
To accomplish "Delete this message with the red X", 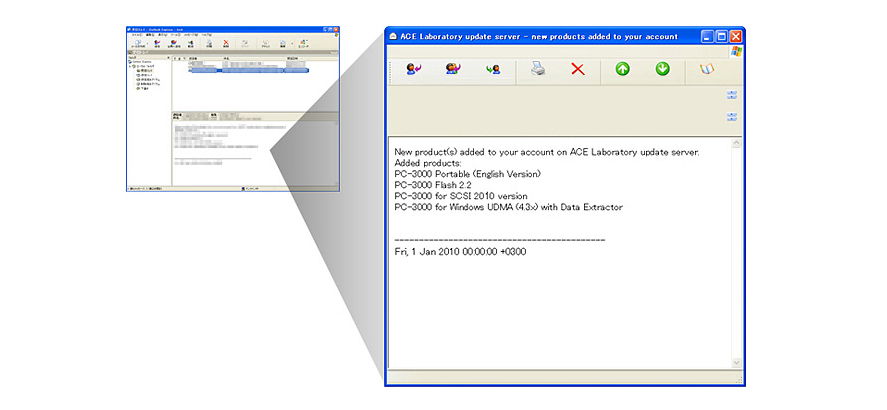I will pyautogui.click(x=578, y=70).
